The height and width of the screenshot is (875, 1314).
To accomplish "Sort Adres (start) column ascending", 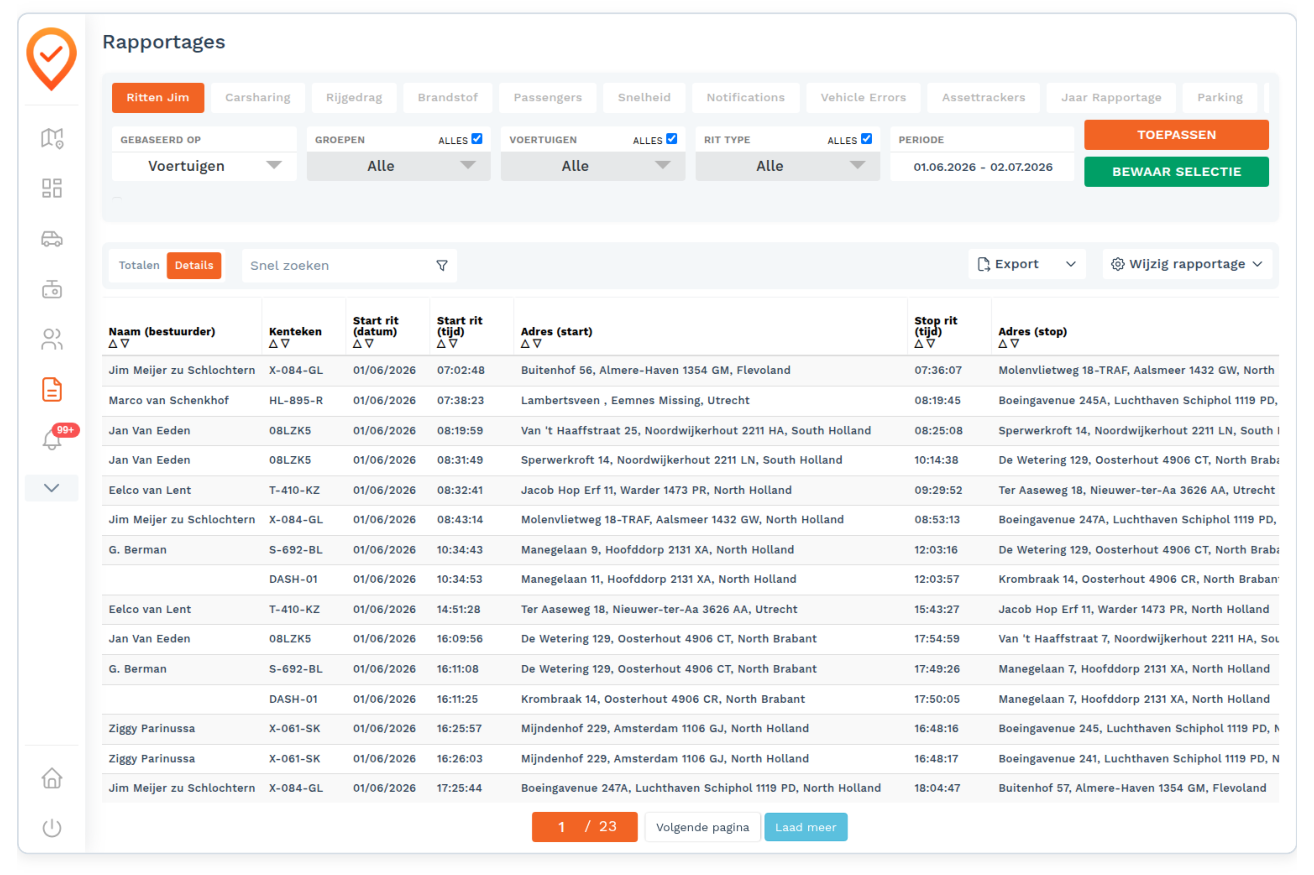I will (525, 344).
